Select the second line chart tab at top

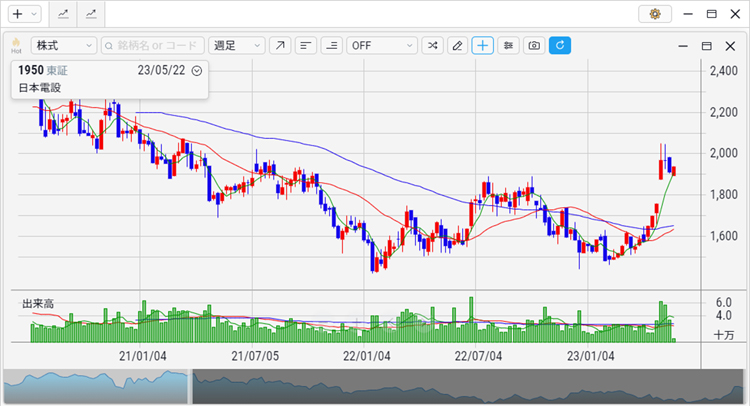coord(92,14)
